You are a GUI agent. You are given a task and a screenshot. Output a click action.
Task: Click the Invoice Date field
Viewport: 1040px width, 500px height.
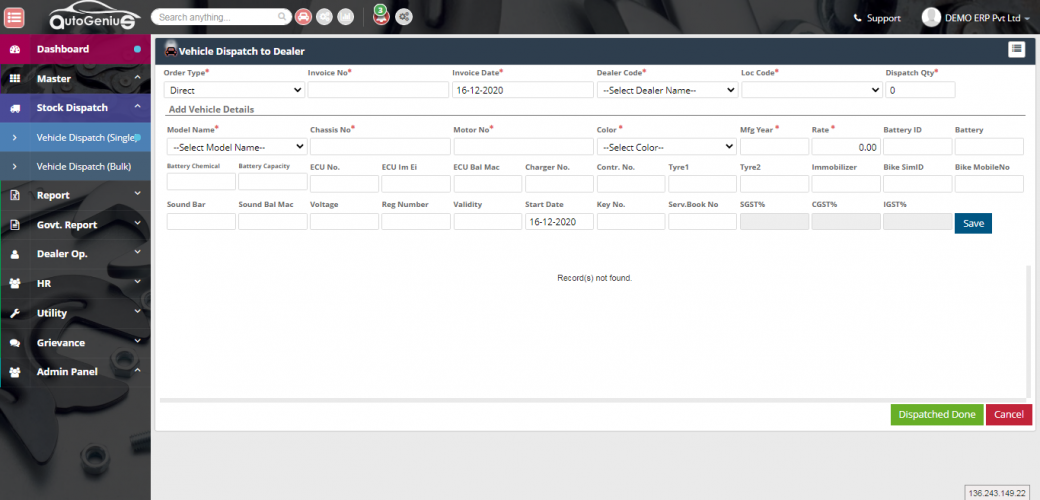[x=523, y=90]
